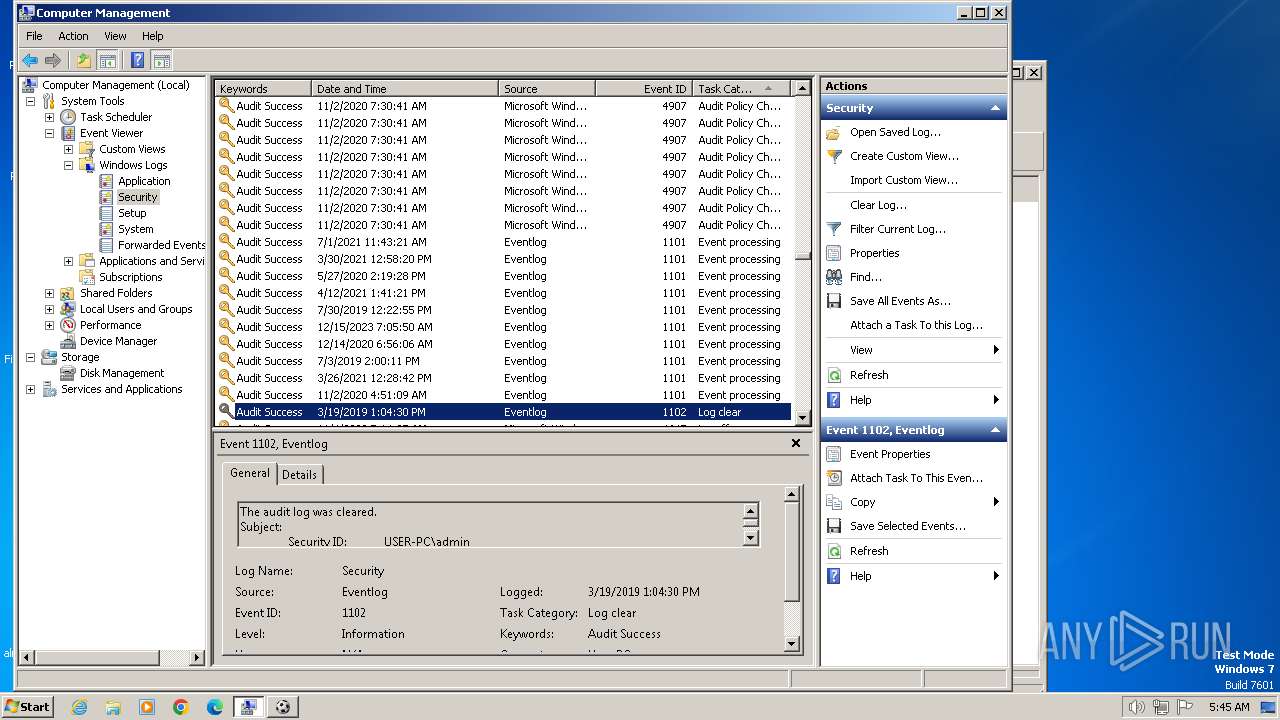Screen dimensions: 1280x720
Task: Click the Up one level toolbar icon
Action: (84, 61)
